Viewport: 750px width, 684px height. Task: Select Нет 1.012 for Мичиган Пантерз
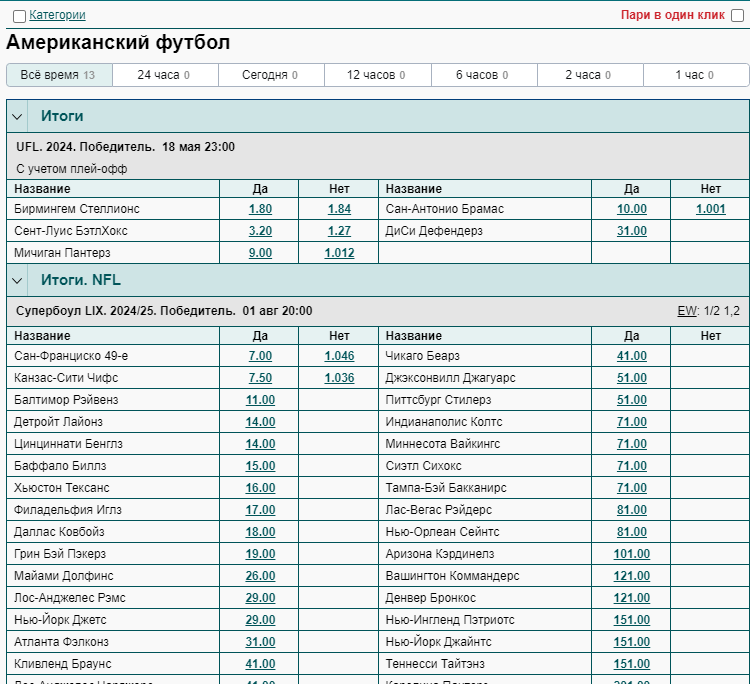[x=339, y=253]
